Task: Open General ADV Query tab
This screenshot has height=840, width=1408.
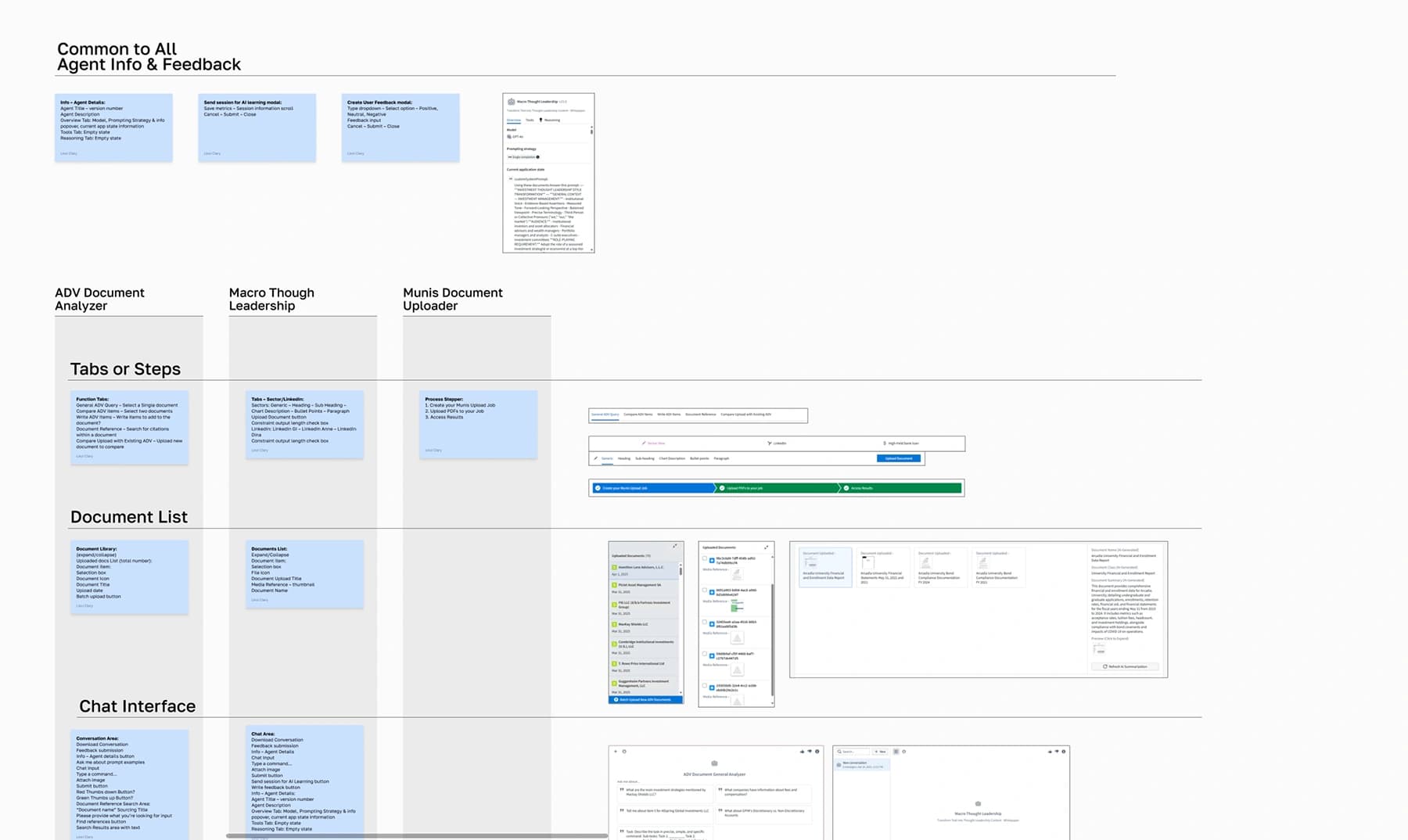Action: coord(605,415)
